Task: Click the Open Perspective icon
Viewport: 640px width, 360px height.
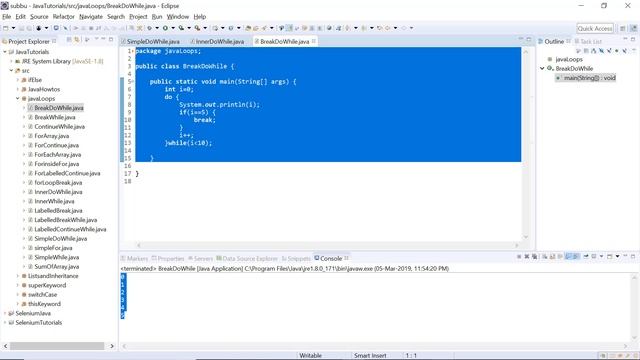Action: [622, 29]
